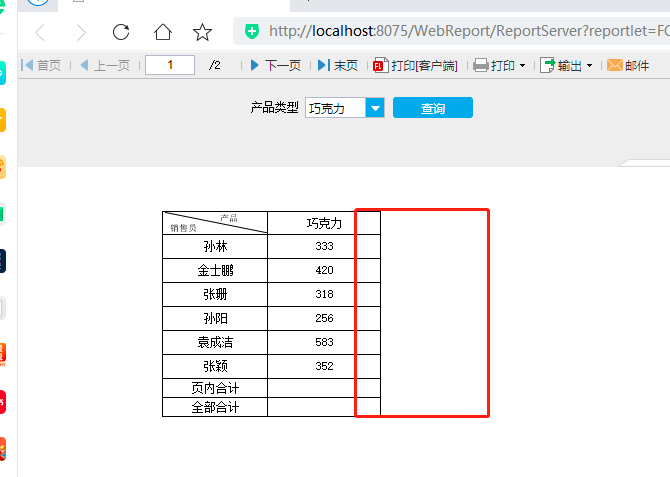This screenshot has height=477, width=670.
Task: Click the printer icon (打印)
Action: pos(481,65)
